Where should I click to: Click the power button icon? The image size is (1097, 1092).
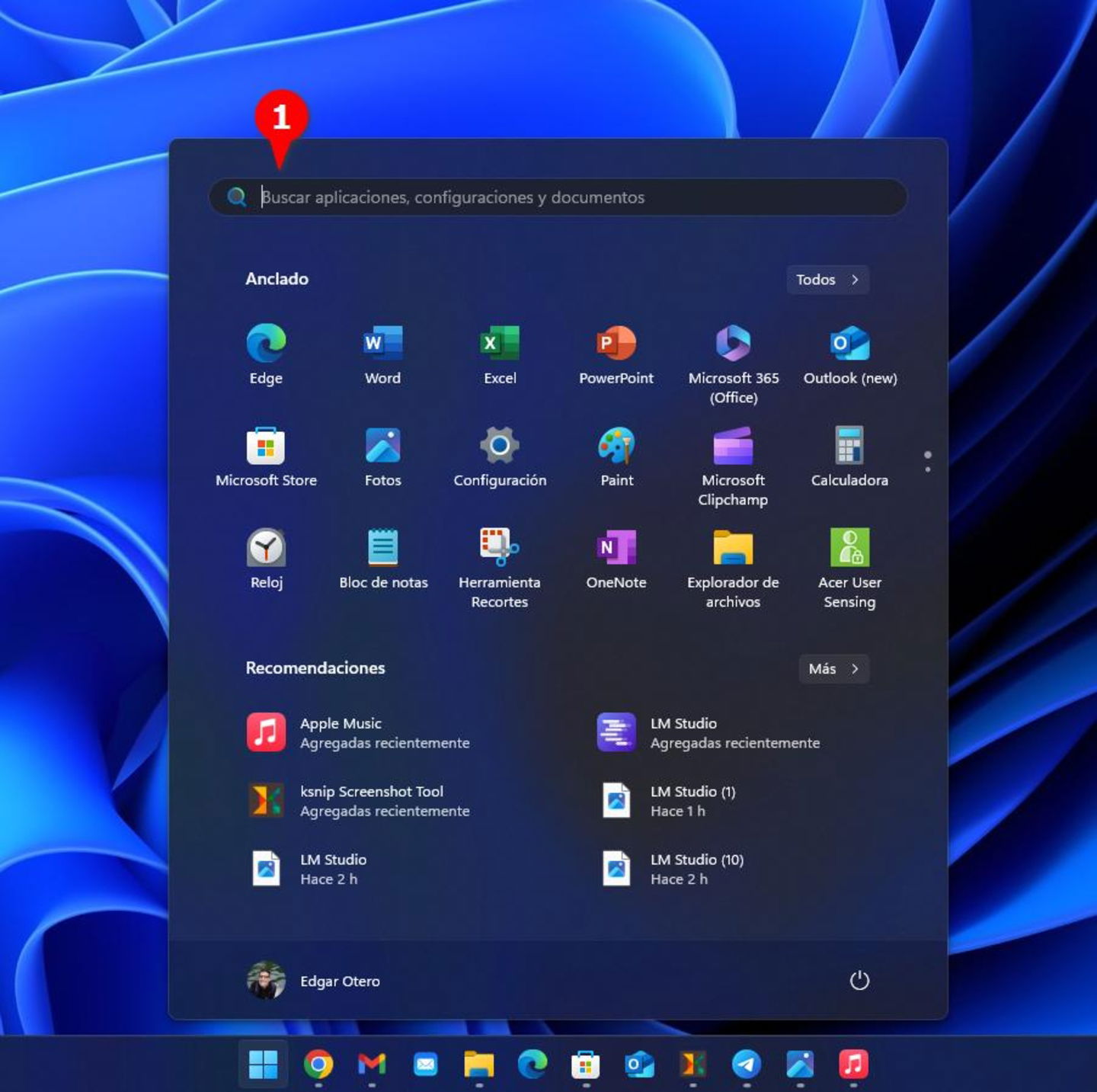859,980
